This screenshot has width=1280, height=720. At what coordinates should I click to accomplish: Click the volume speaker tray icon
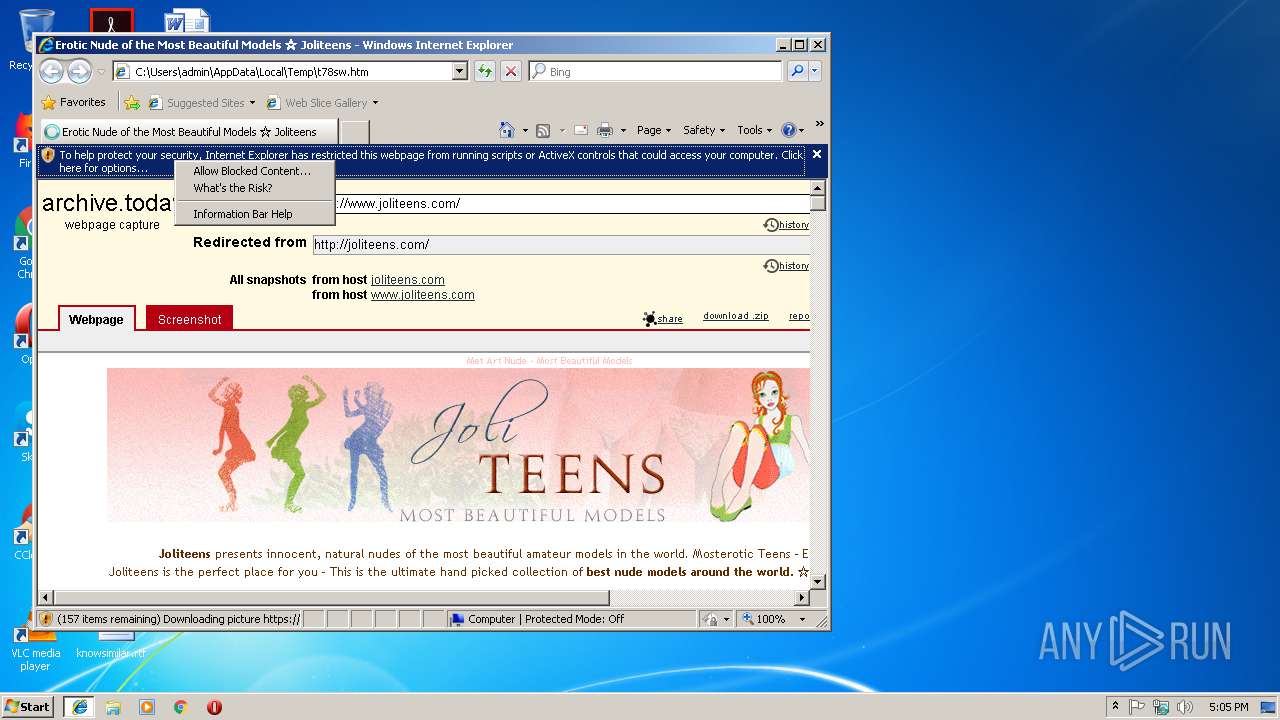click(x=1185, y=706)
